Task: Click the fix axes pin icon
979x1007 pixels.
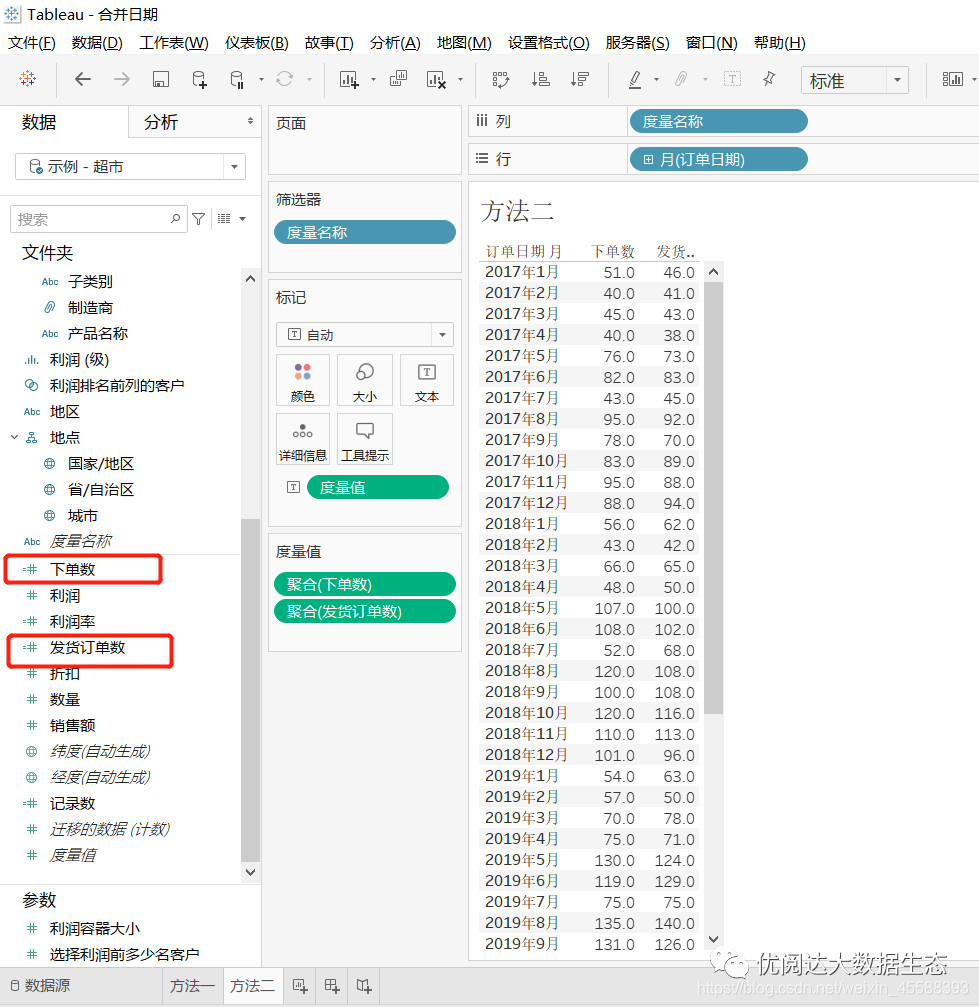Action: click(x=769, y=80)
